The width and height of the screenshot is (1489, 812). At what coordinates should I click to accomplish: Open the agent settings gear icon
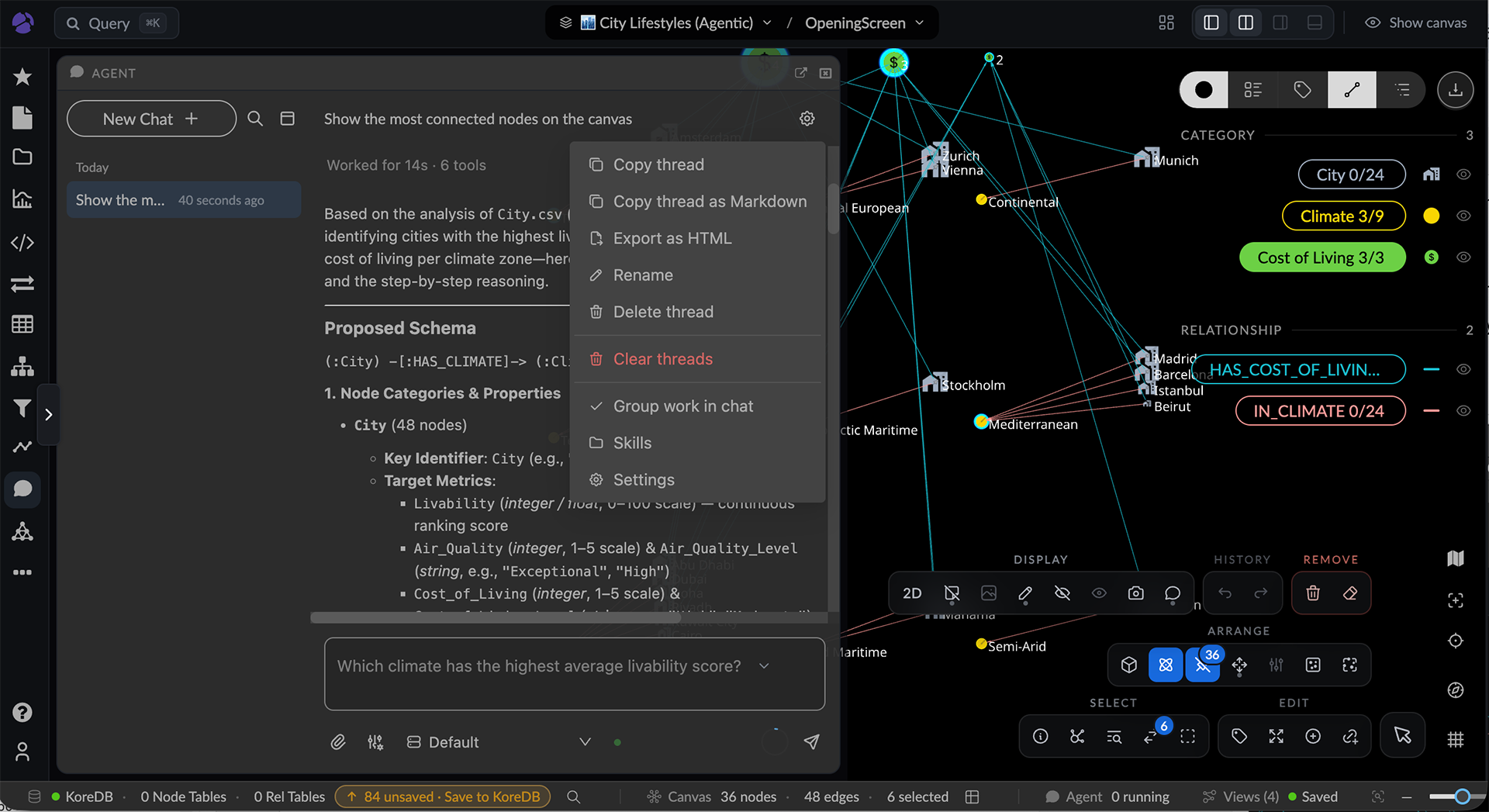[807, 119]
